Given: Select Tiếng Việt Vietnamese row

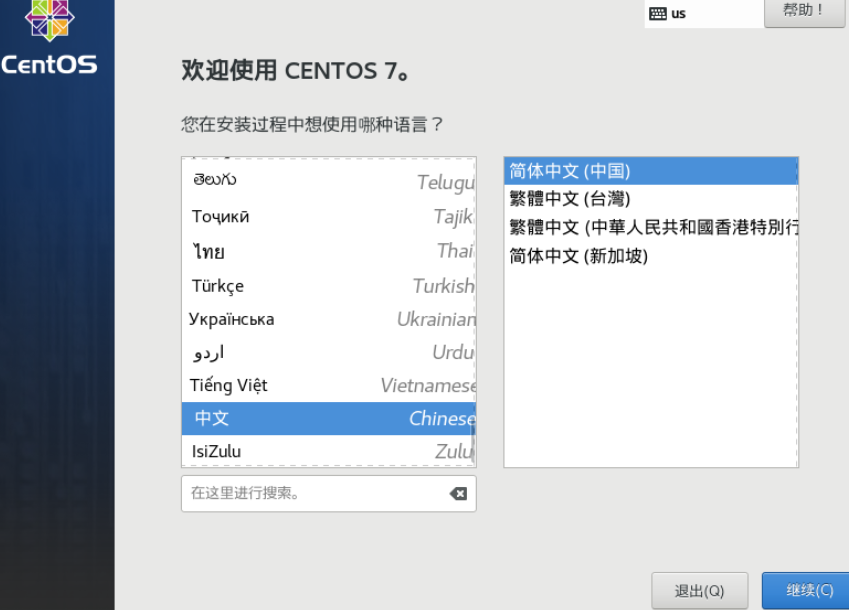Looking at the screenshot, I should (329, 385).
